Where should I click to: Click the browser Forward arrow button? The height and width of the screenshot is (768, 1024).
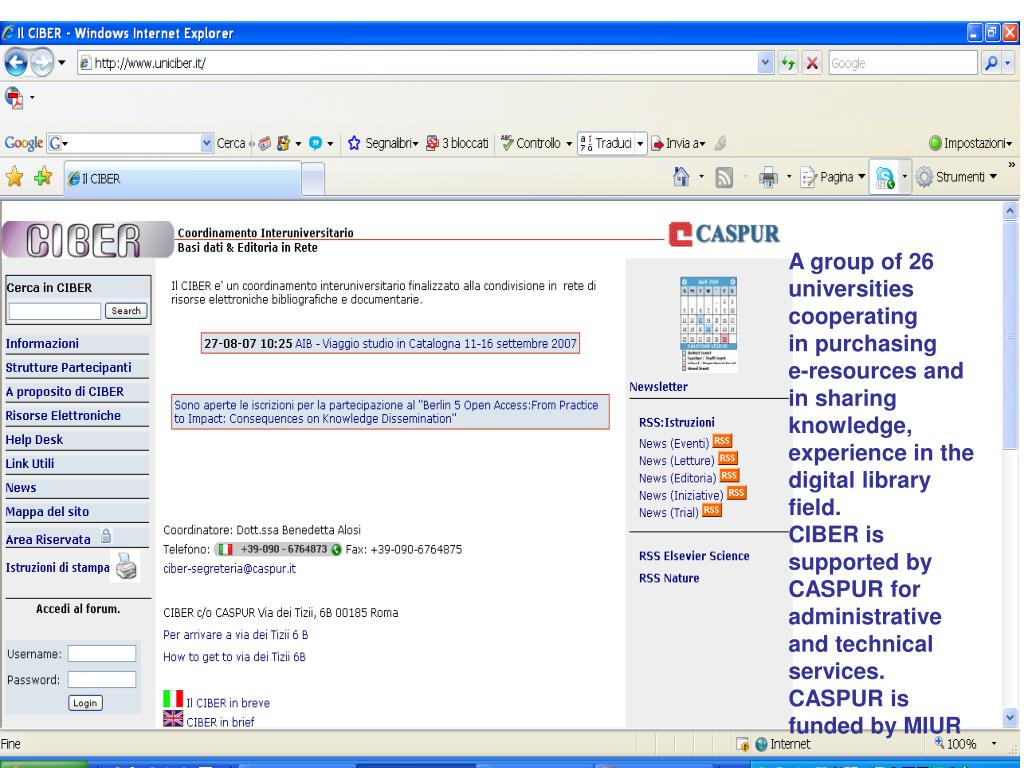point(42,63)
